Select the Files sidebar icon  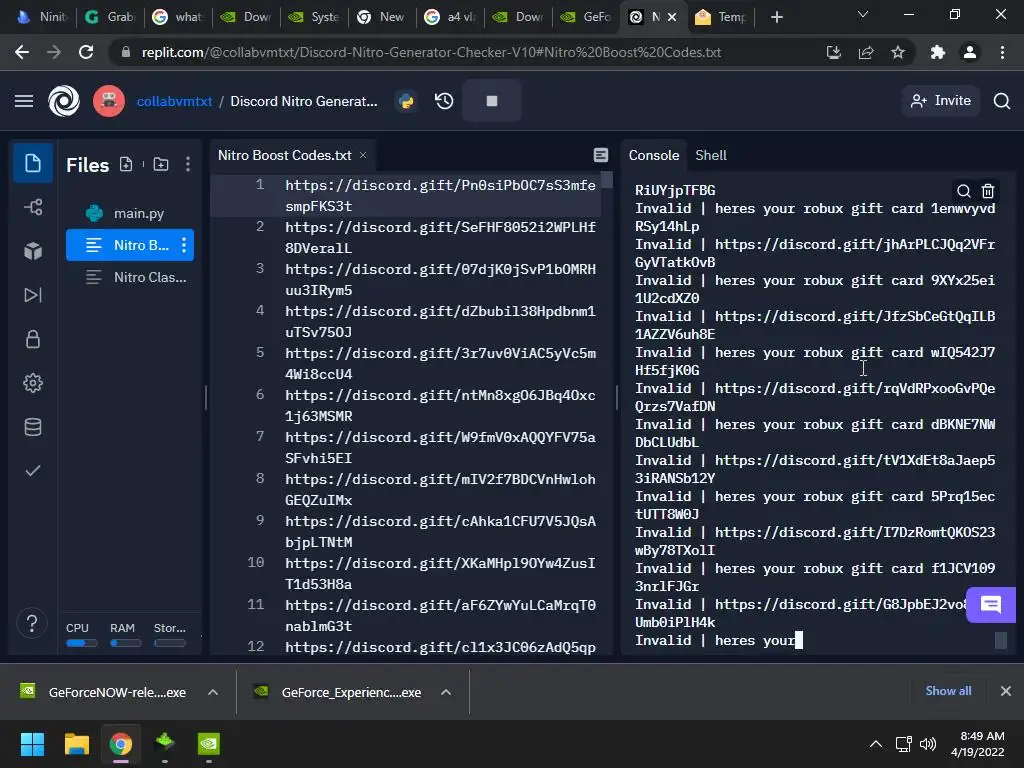(x=33, y=163)
